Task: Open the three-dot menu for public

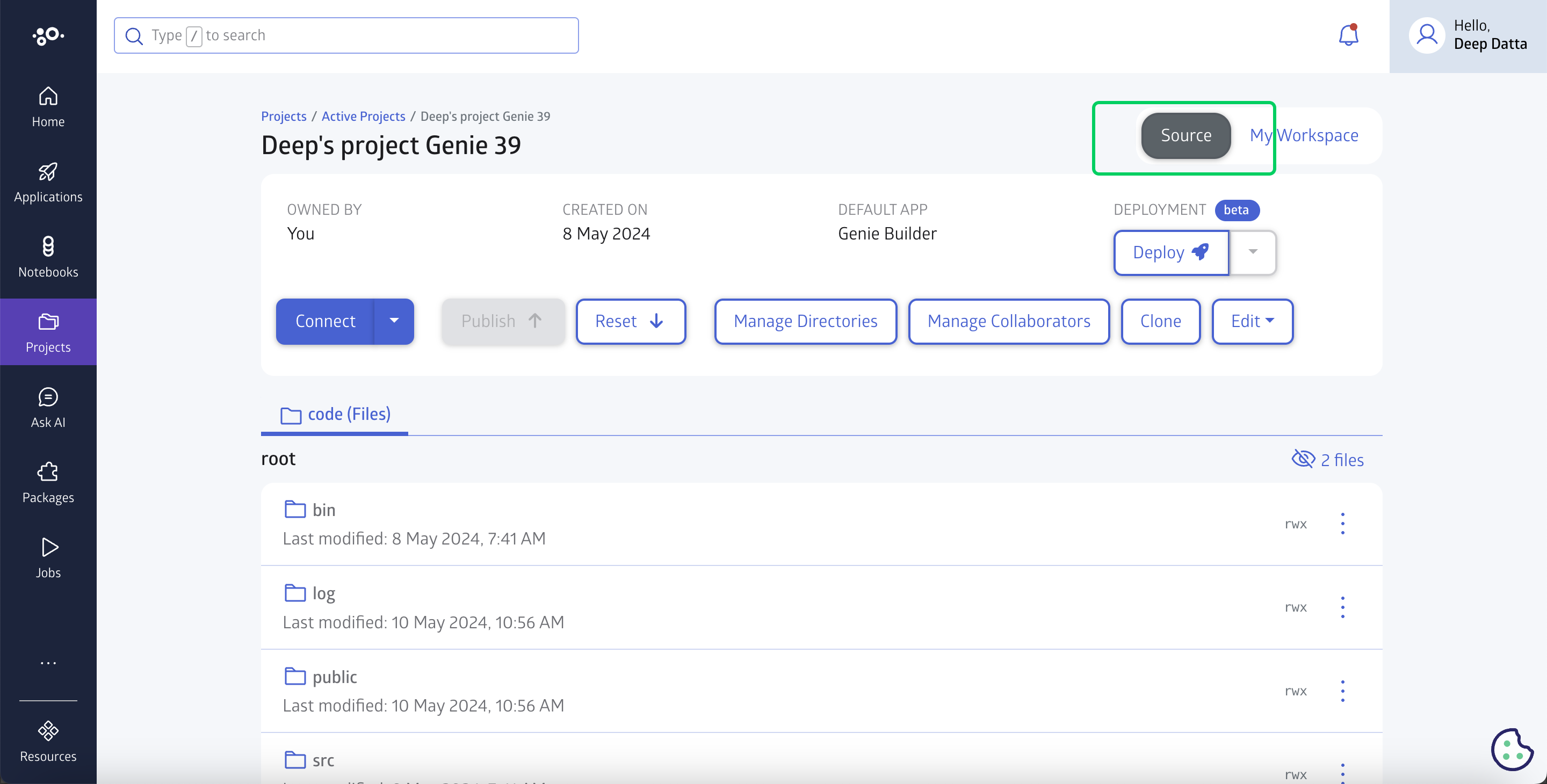Action: coord(1343,691)
